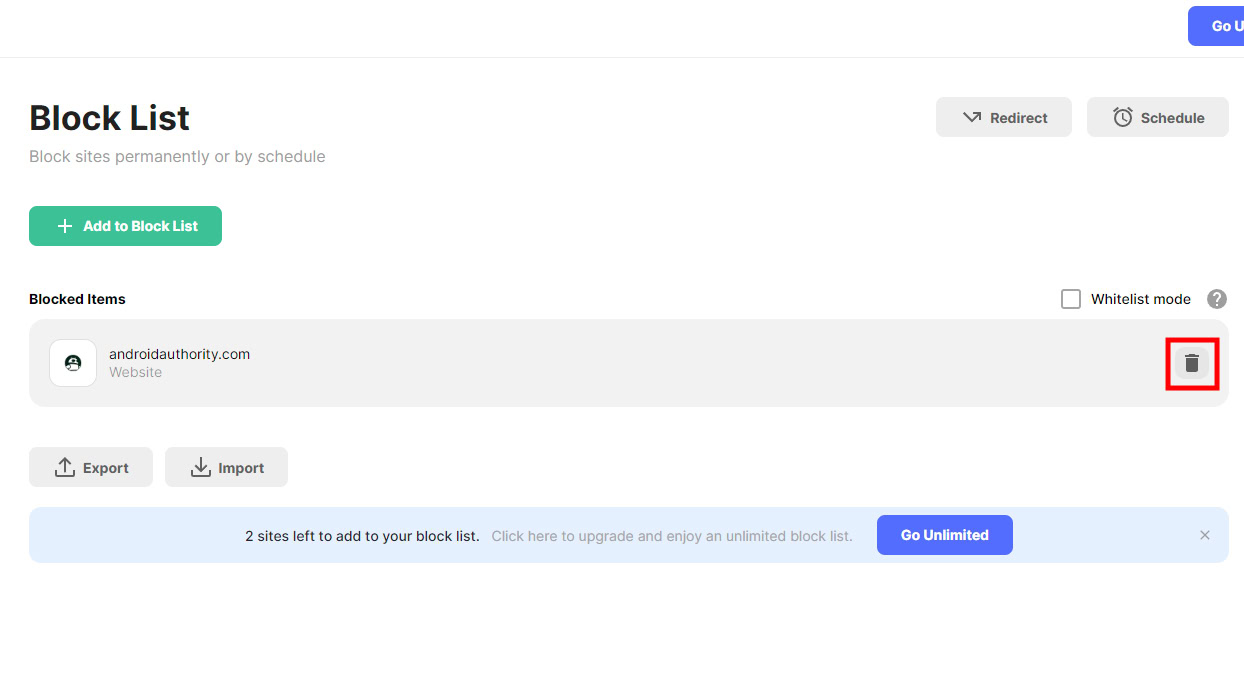
Task: Click Add to Block List
Action: pos(125,226)
